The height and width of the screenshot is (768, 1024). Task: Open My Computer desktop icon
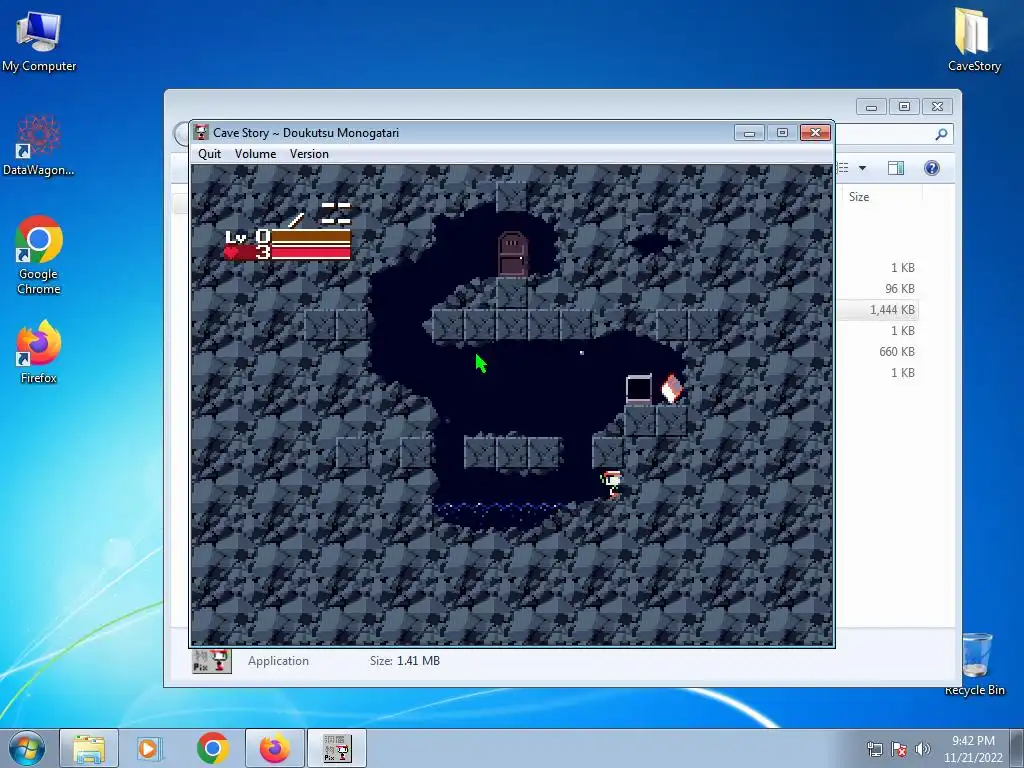pos(39,40)
